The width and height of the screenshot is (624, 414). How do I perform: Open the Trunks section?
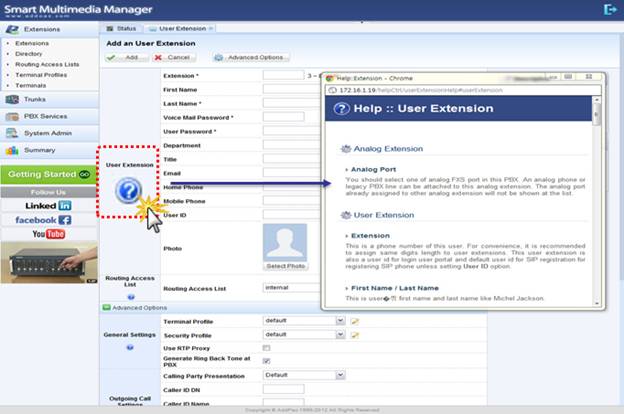(x=49, y=100)
